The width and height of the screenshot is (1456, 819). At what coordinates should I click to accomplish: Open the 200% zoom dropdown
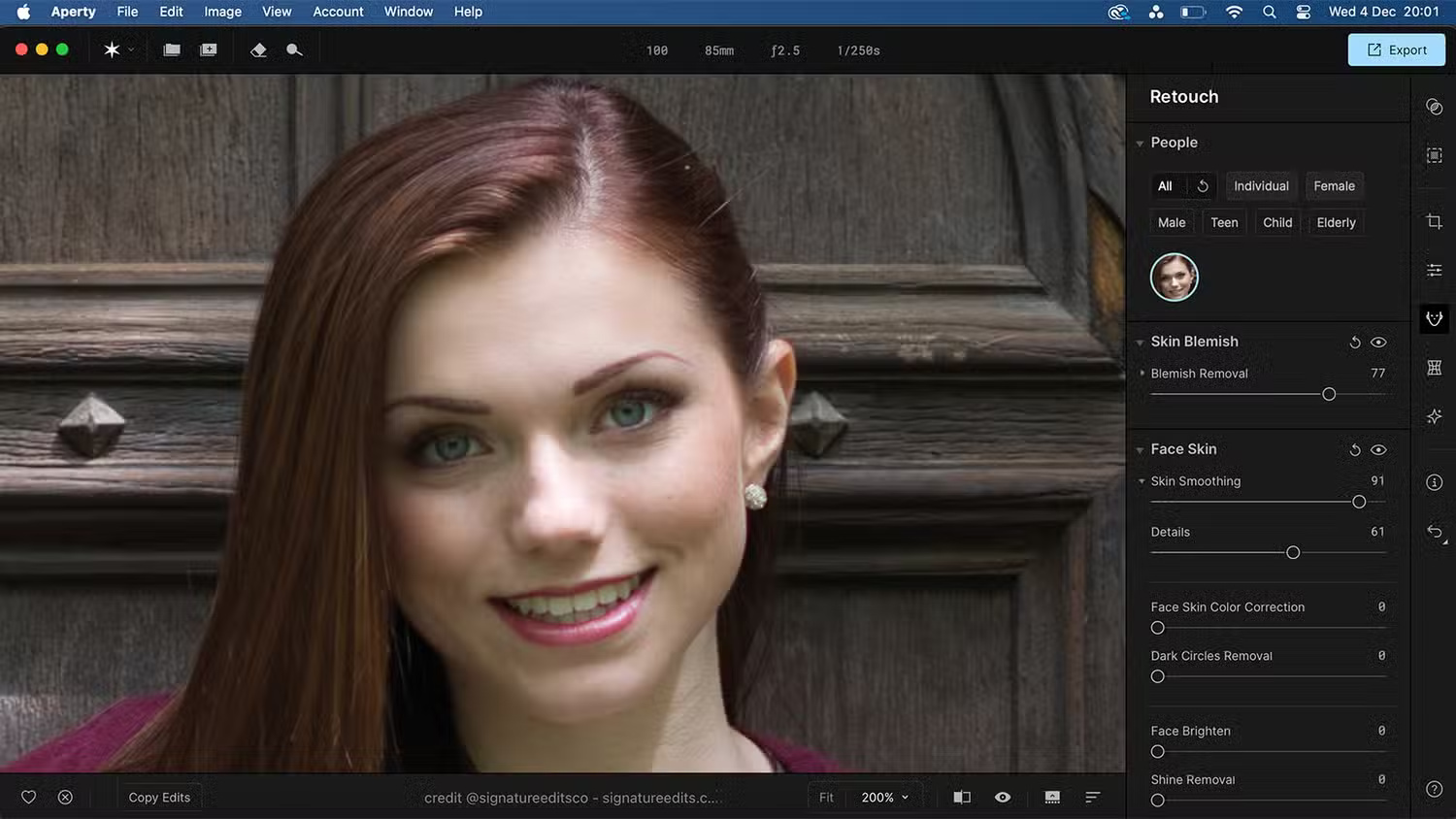[x=884, y=798]
